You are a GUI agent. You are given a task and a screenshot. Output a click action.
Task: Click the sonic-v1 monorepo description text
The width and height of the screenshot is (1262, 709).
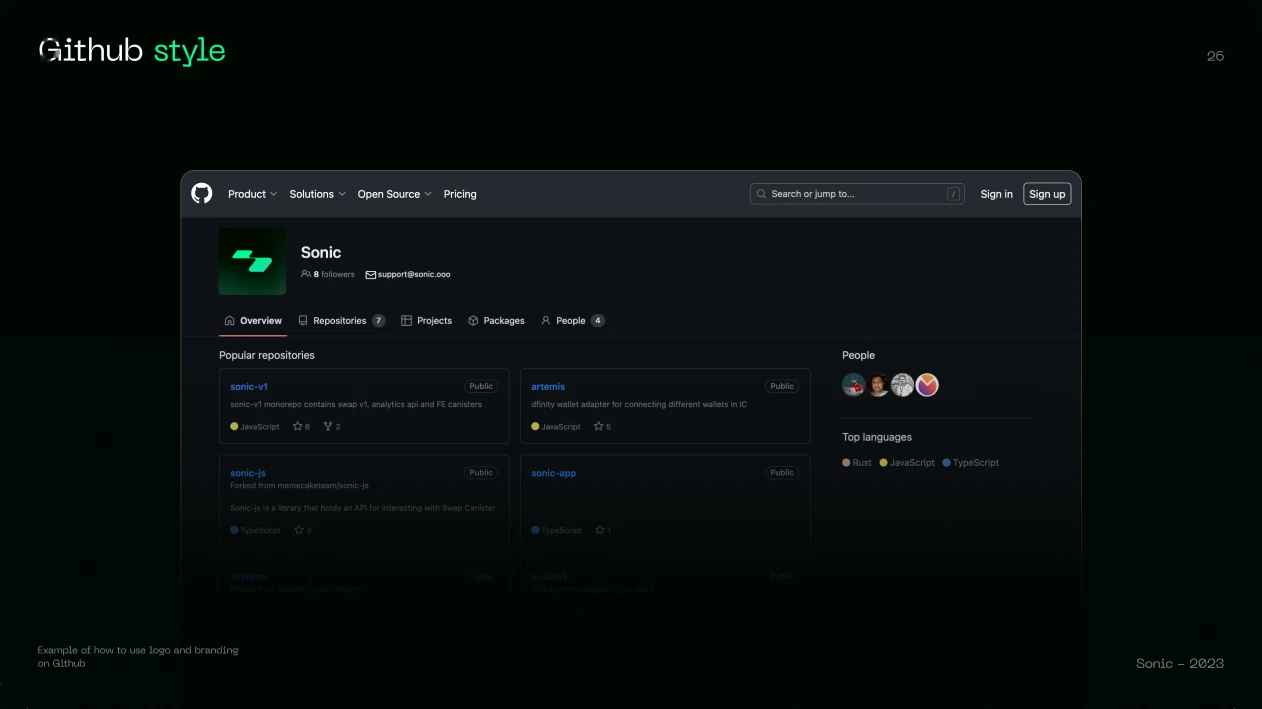pos(356,405)
